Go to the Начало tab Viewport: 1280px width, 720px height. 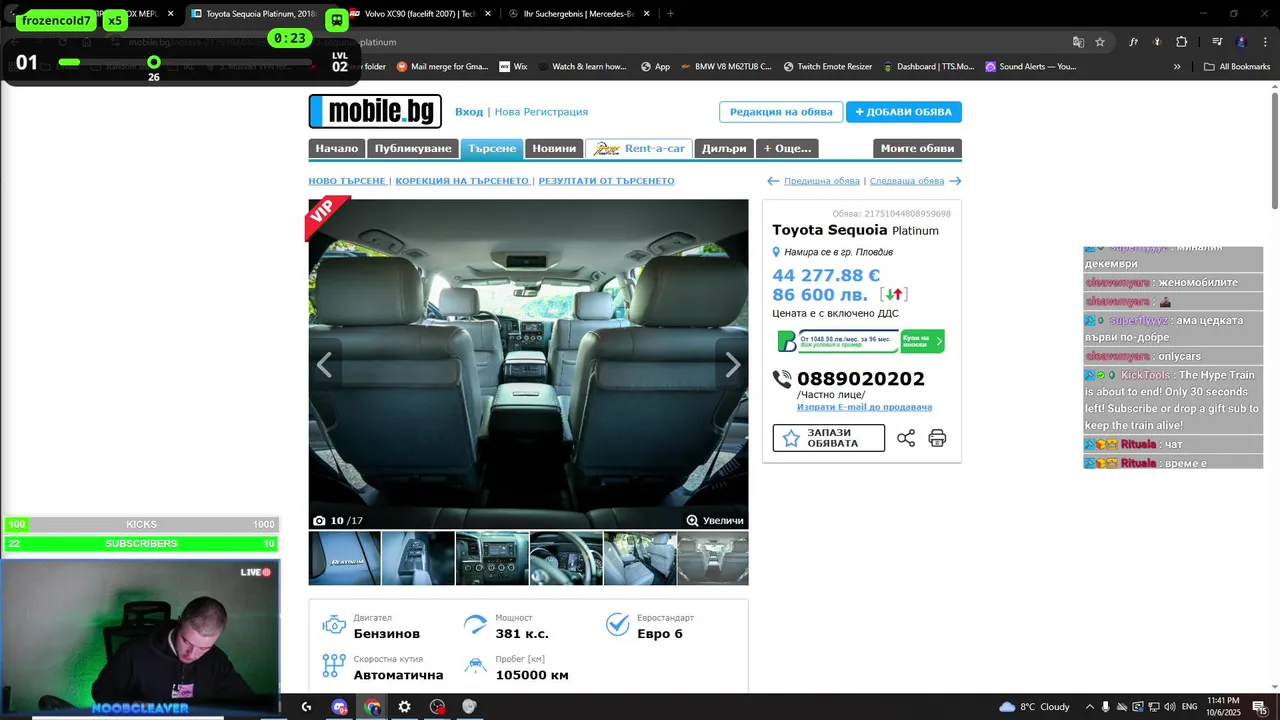[x=336, y=148]
